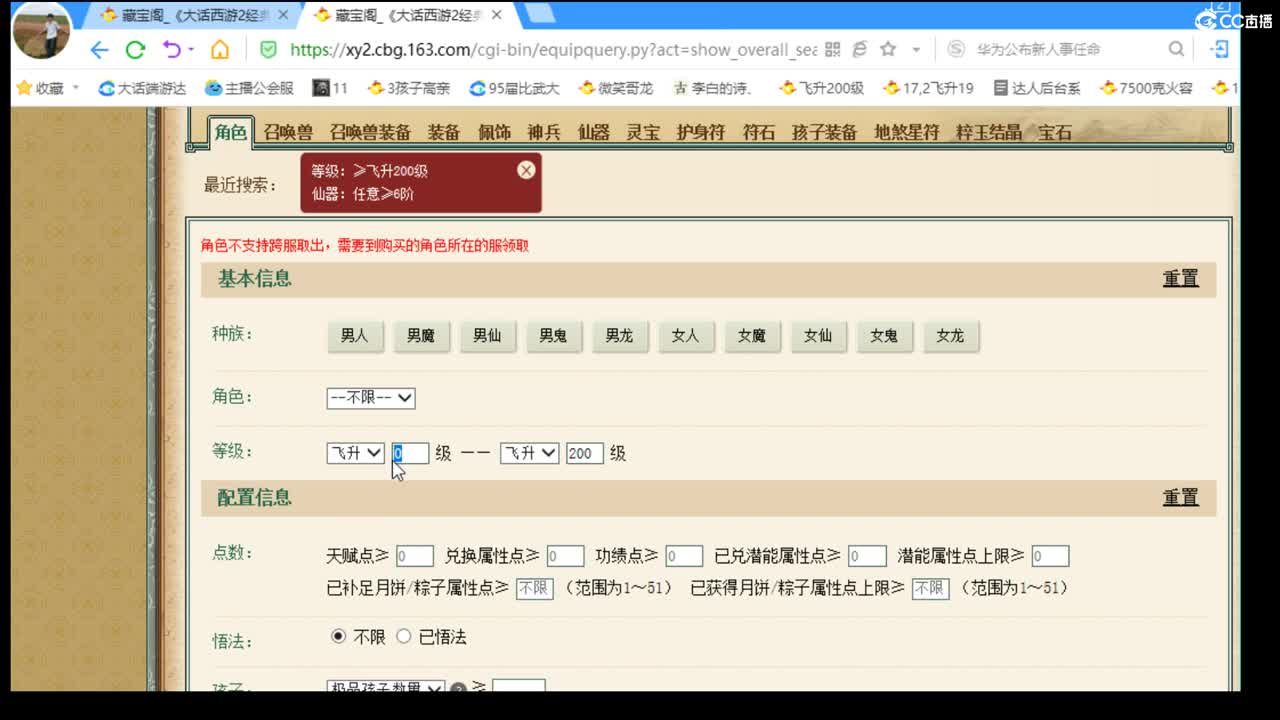This screenshot has width=1280, height=720.
Task: Open the maximum level 飞升 dropdown
Action: [x=529, y=453]
